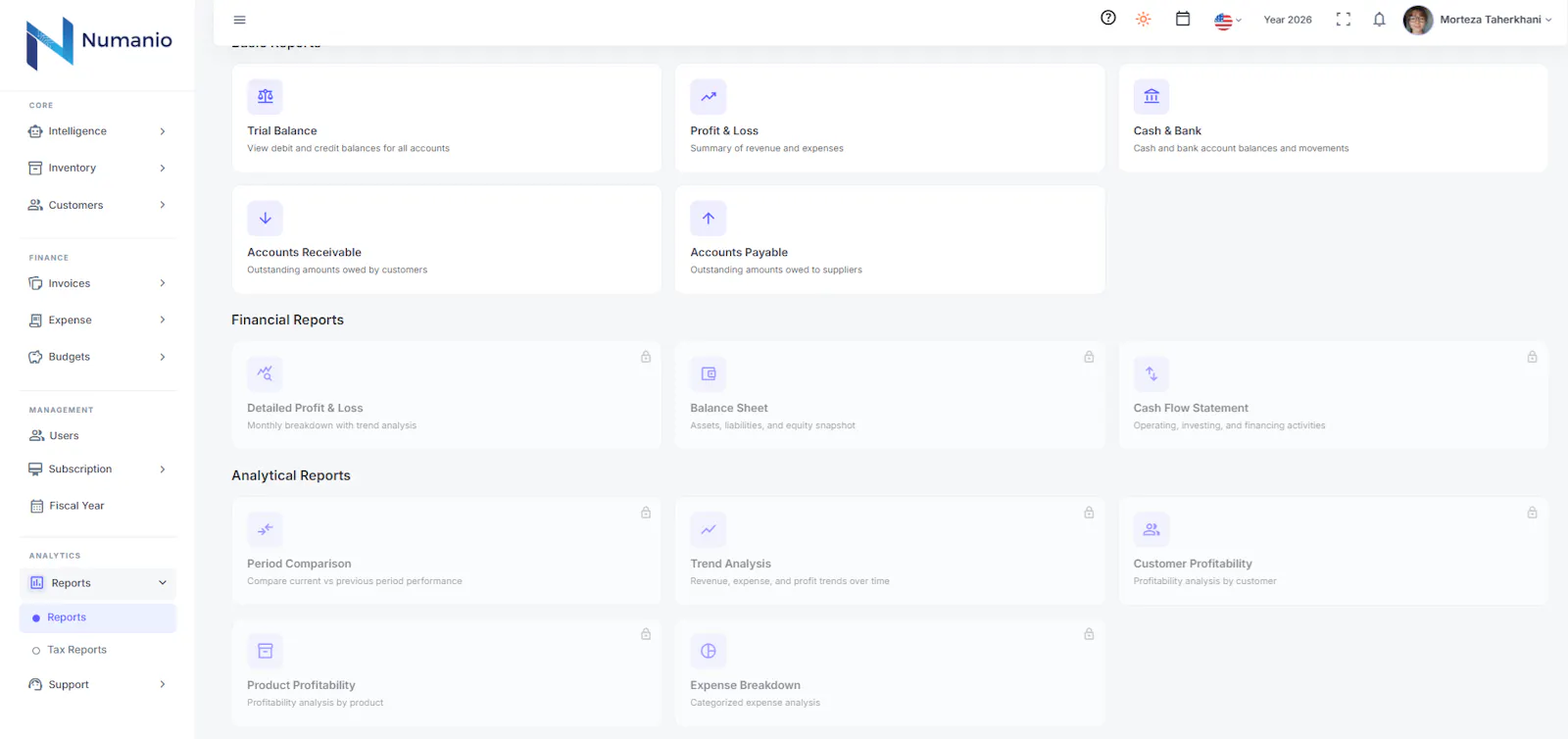This screenshot has height=739, width=1568.
Task: Expand the Inventory sidebar menu
Action: (98, 169)
